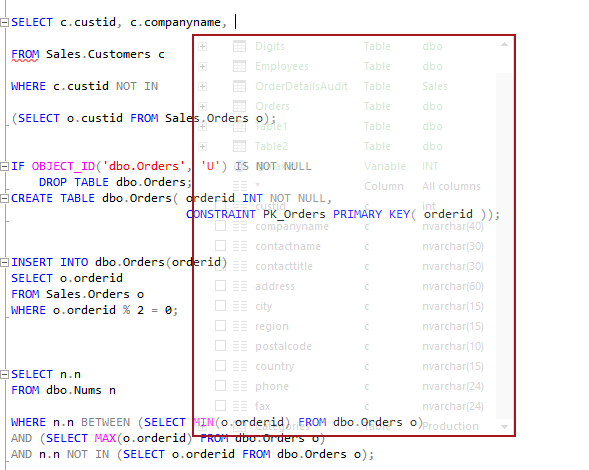Expand the Employees table node
Screen dimensions: 589x470
click(x=202, y=66)
